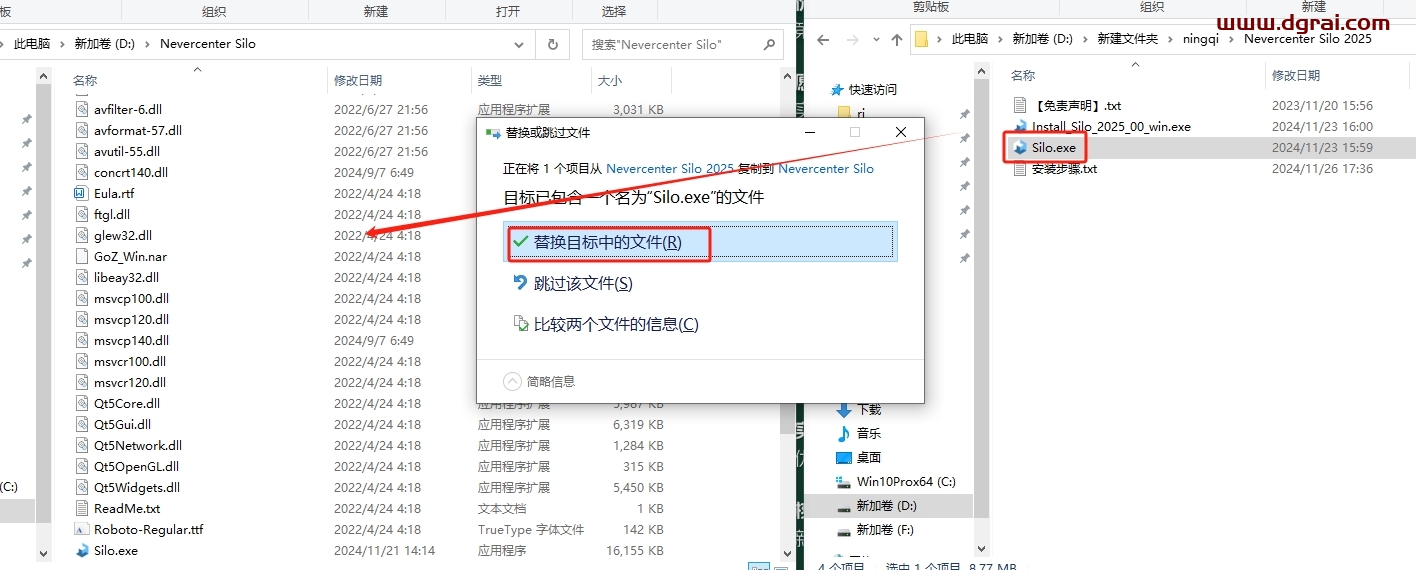1416x570 pixels.
Task: Click the Silo.exe icon in left window
Action: point(83,550)
